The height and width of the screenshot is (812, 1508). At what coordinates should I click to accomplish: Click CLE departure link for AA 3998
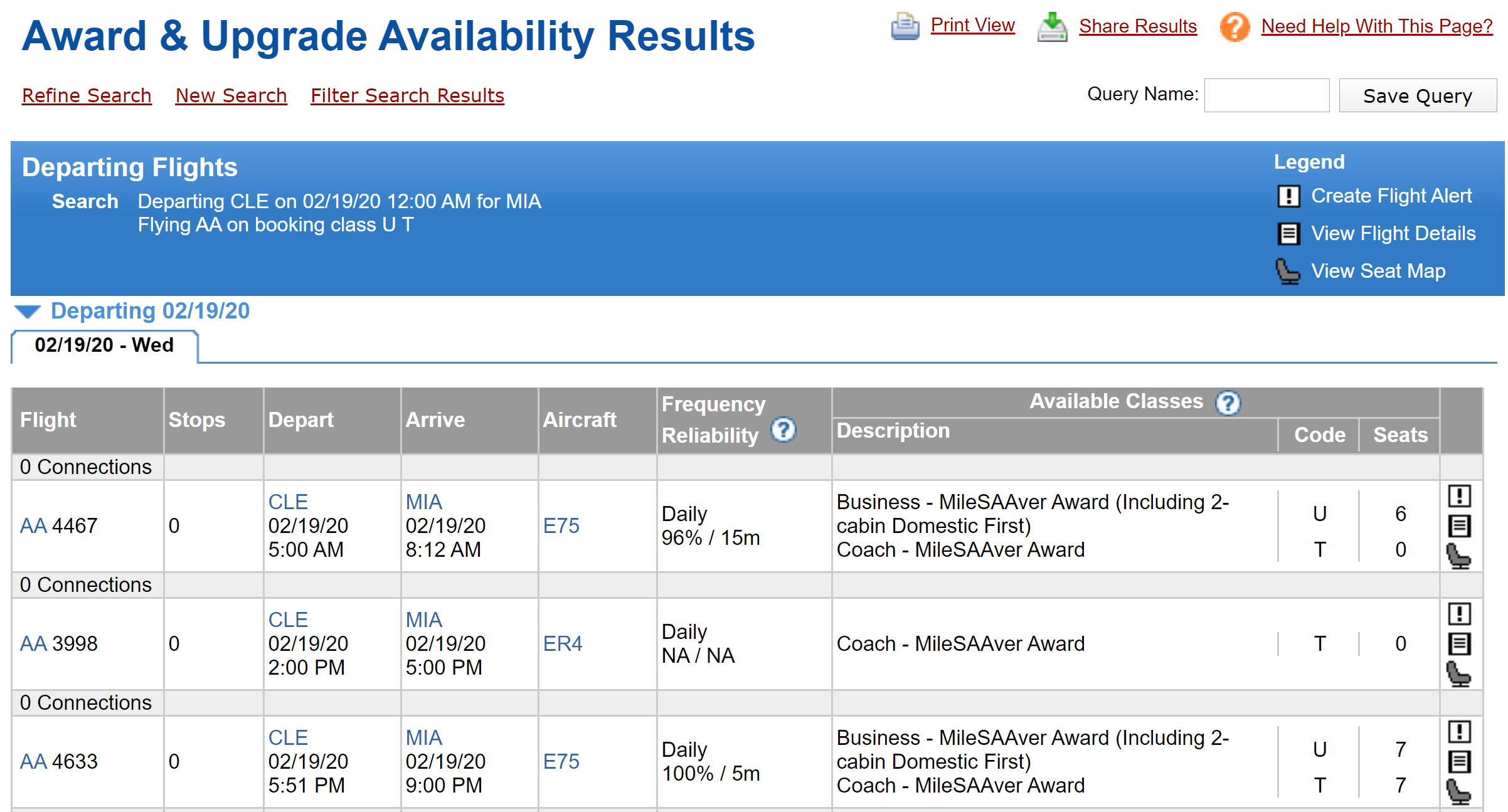click(288, 620)
